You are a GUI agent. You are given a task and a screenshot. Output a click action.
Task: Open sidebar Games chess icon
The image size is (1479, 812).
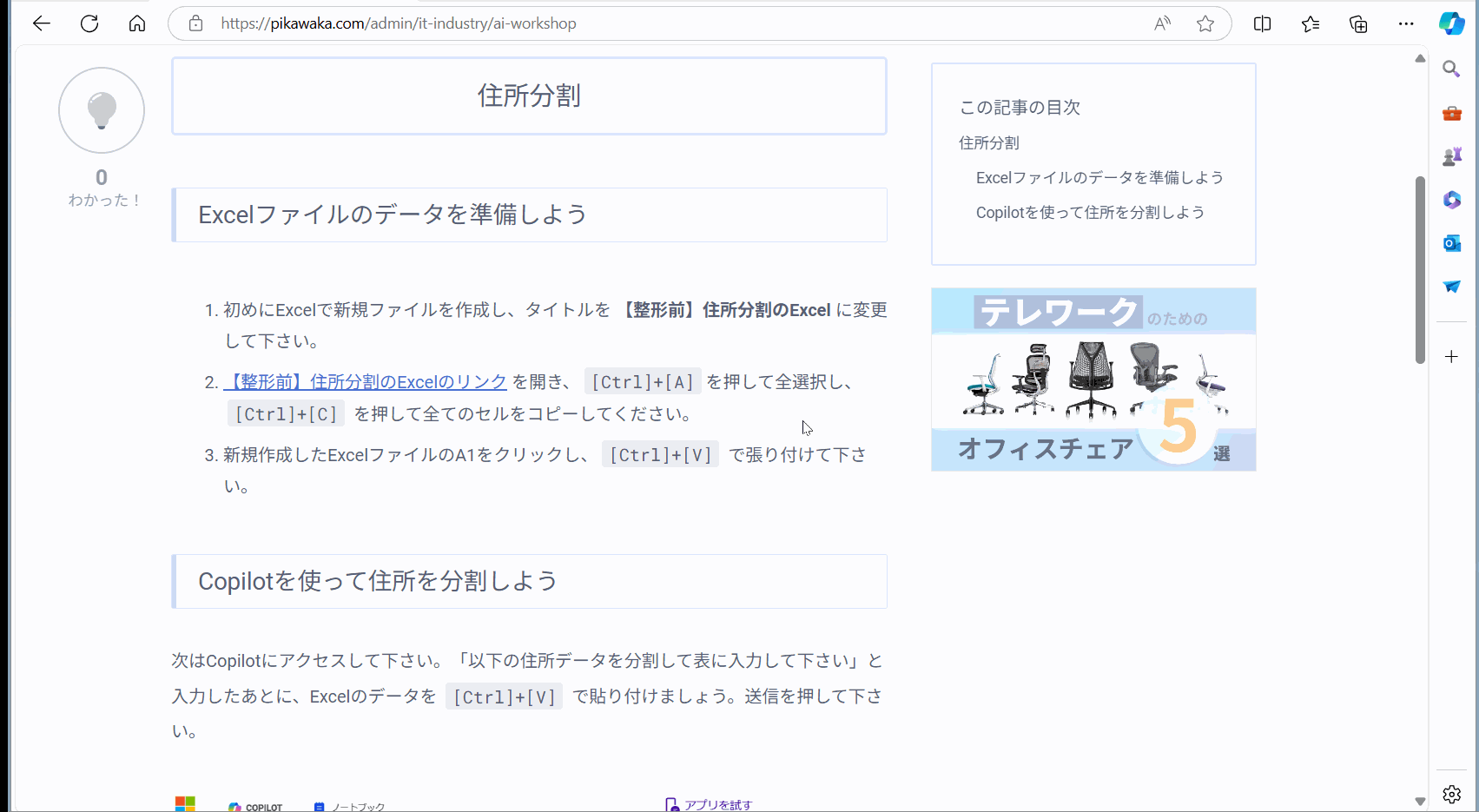(x=1451, y=156)
